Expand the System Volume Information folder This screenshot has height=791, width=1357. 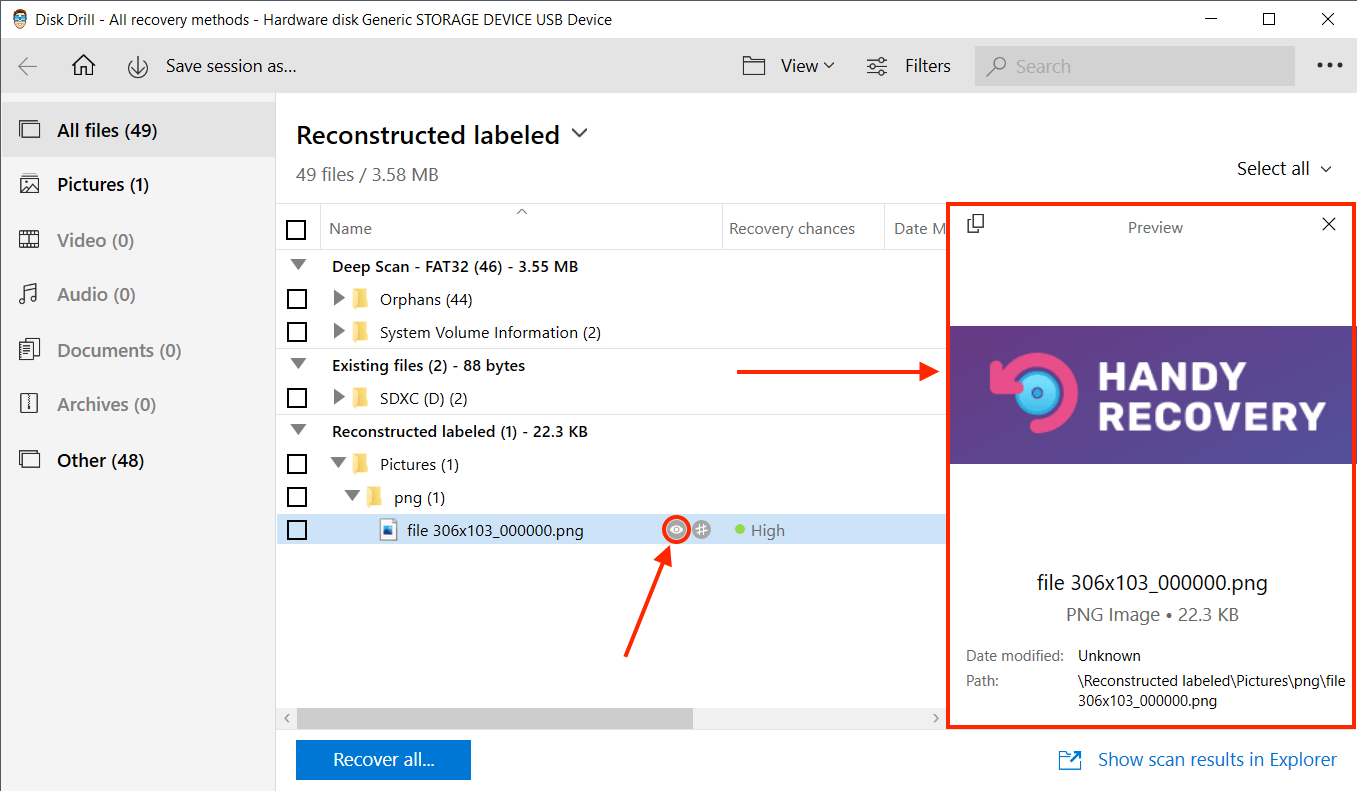pos(339,332)
